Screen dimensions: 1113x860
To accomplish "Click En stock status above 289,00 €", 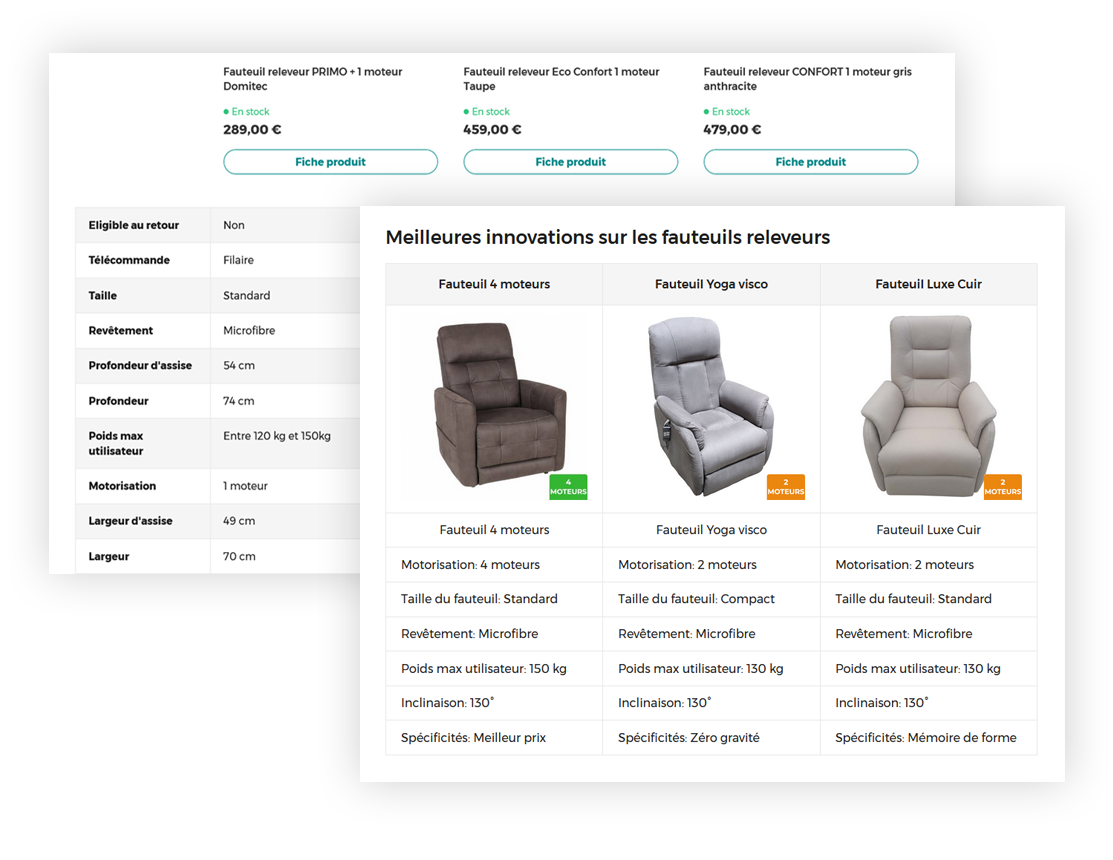I will pyautogui.click(x=246, y=111).
